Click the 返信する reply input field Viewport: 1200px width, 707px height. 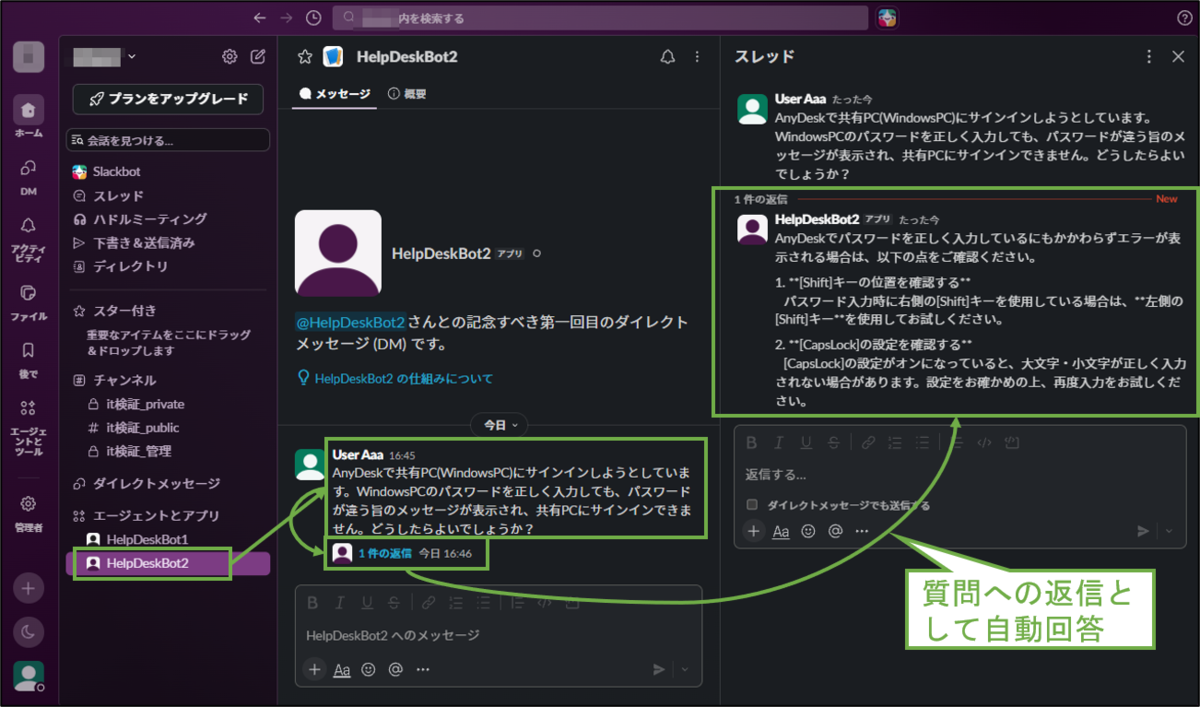pyautogui.click(x=960, y=475)
